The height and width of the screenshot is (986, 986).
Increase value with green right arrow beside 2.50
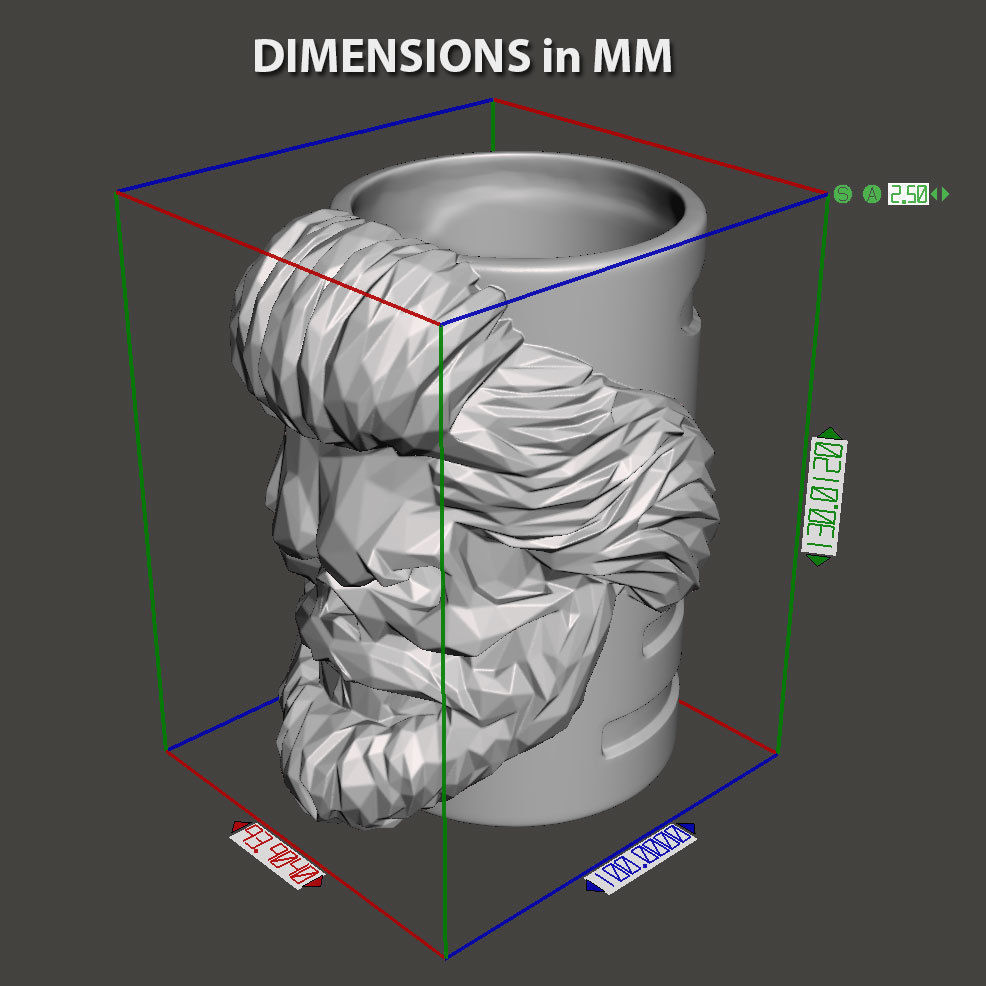point(945,194)
